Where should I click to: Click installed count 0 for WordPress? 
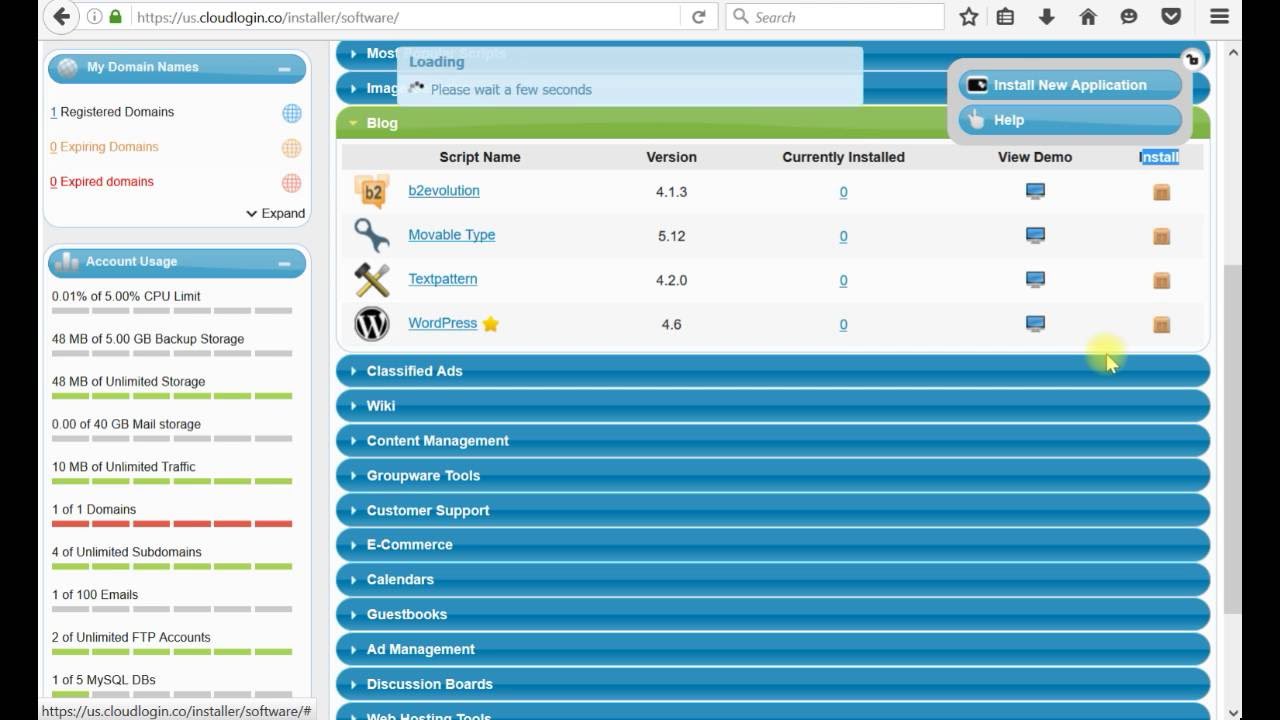(843, 324)
